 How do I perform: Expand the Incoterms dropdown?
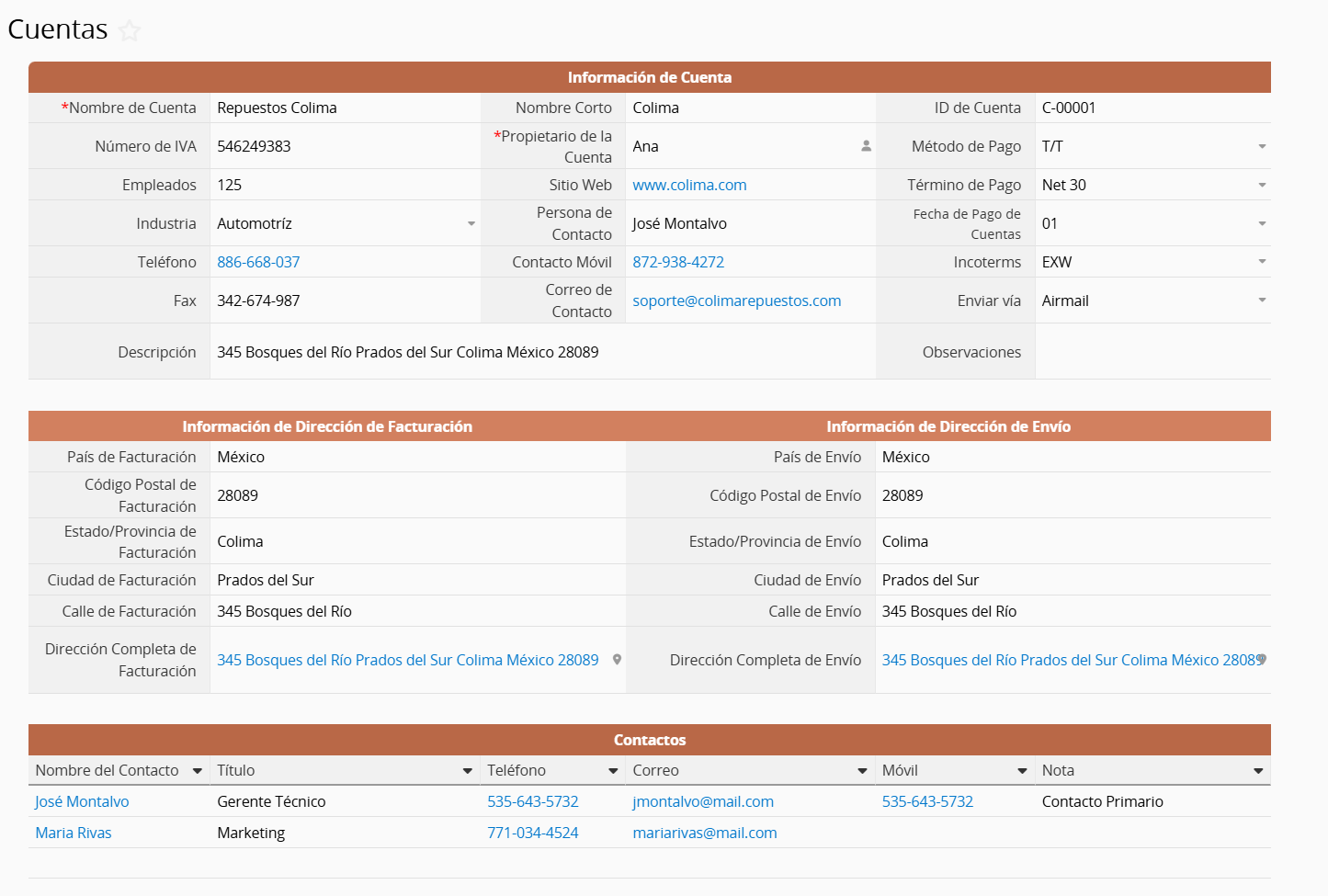1262,263
